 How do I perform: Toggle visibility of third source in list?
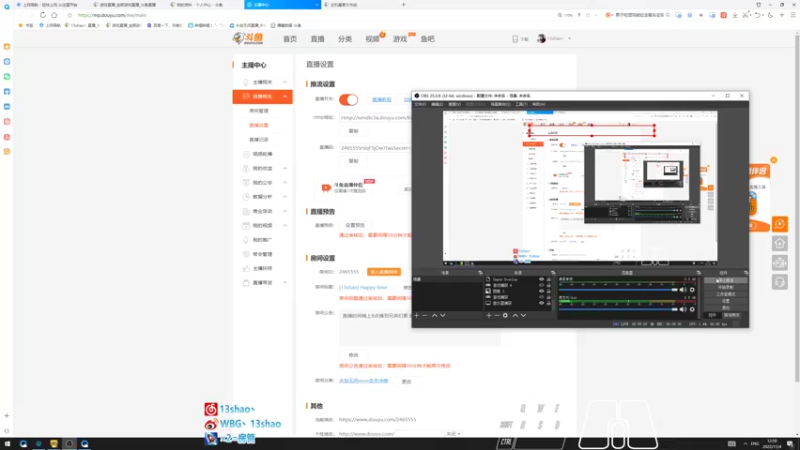click(541, 291)
